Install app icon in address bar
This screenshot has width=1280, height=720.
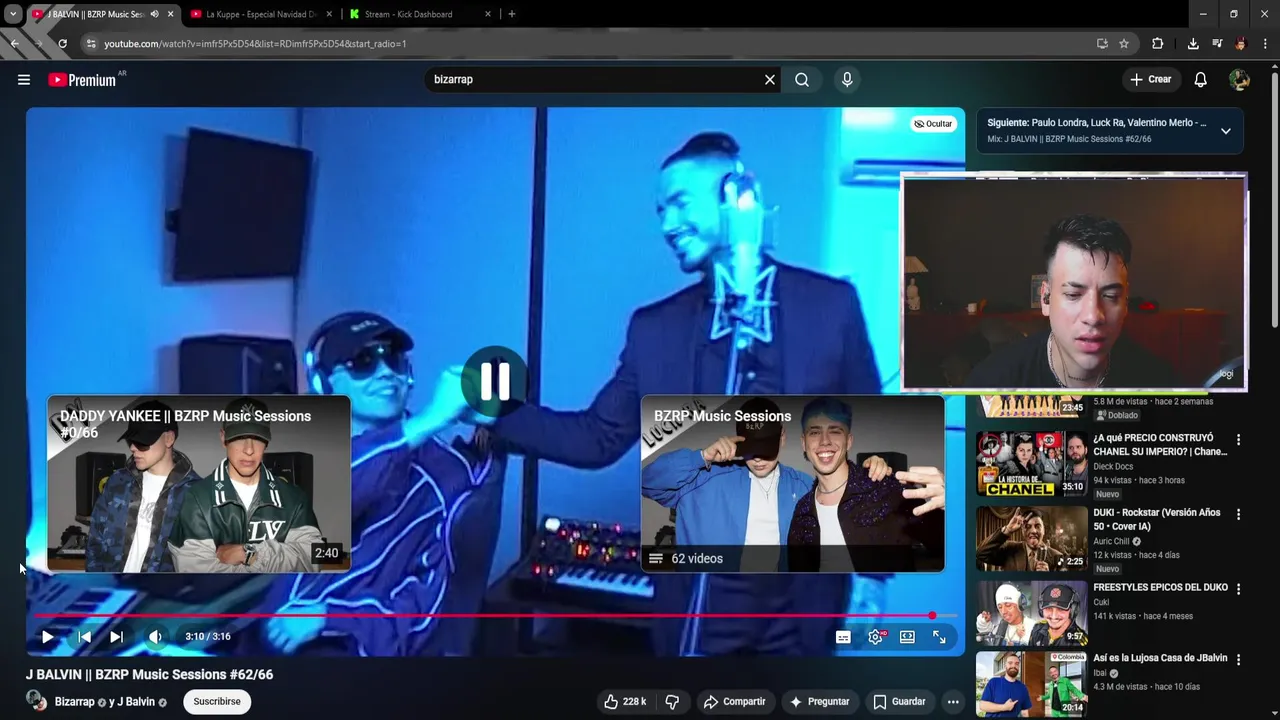1102,44
